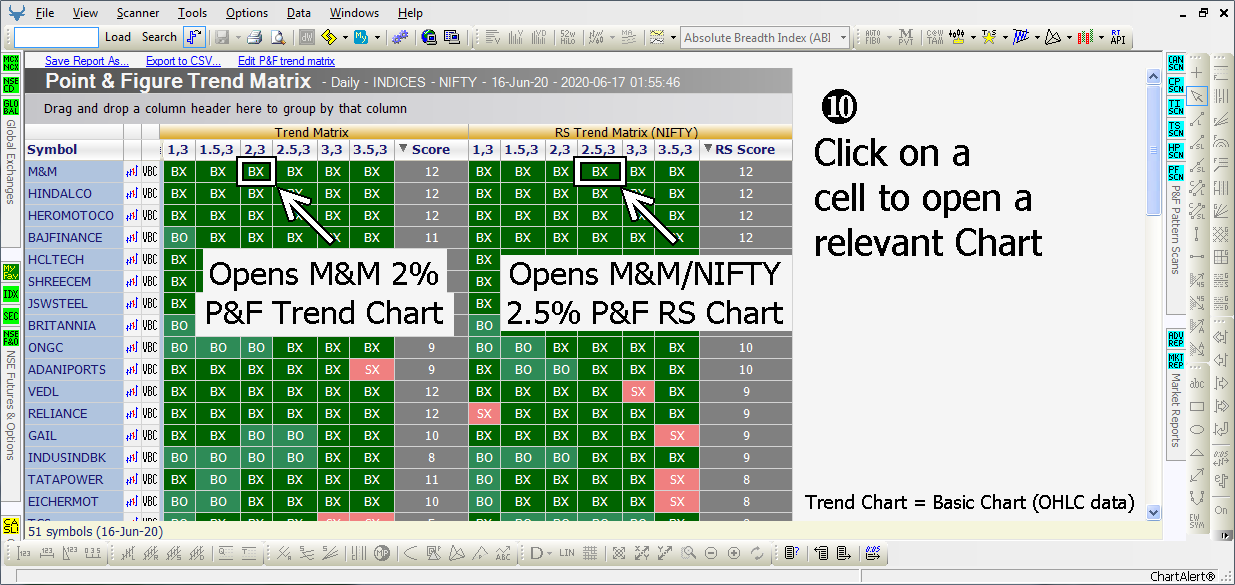Screen dimensions: 1235x585
Task: Open the Score column filter arrow
Action: pos(403,149)
